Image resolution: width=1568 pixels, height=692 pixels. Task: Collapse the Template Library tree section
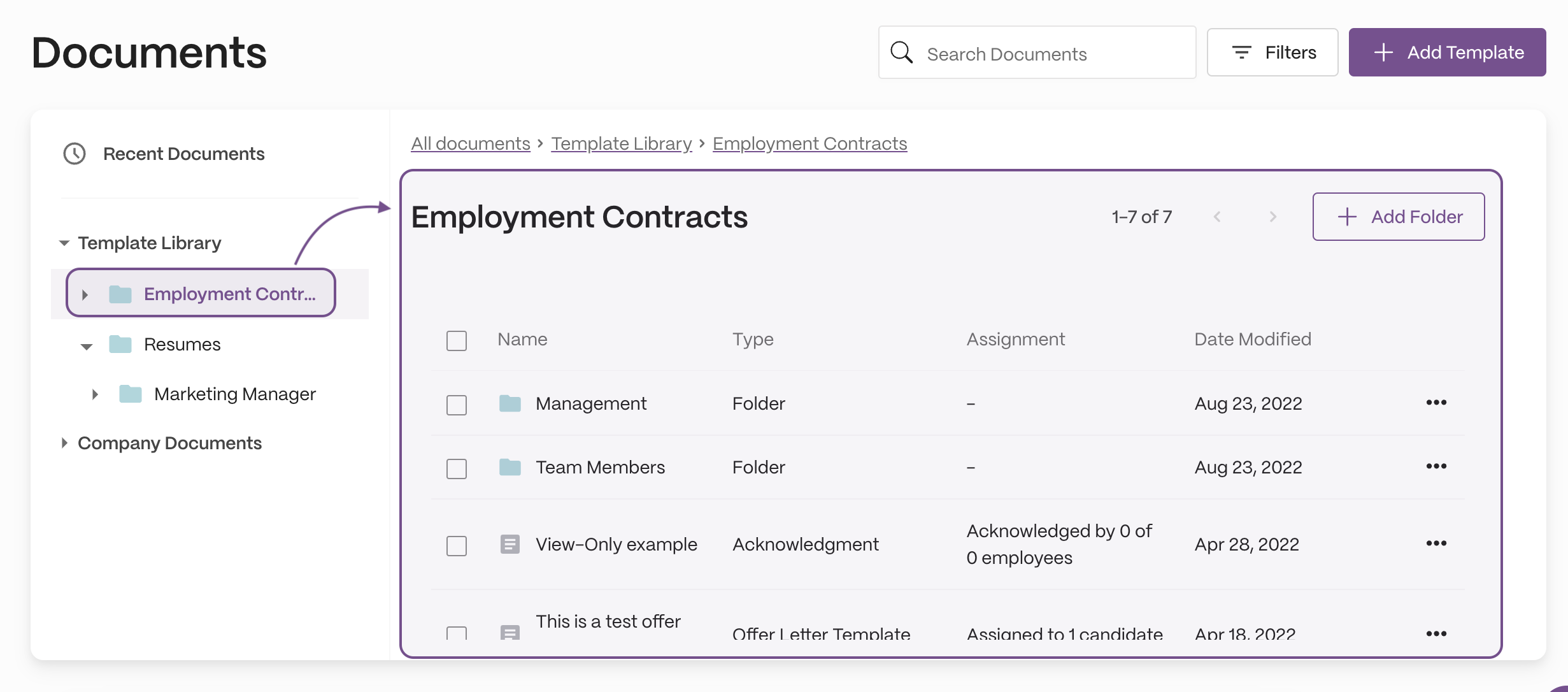point(64,243)
